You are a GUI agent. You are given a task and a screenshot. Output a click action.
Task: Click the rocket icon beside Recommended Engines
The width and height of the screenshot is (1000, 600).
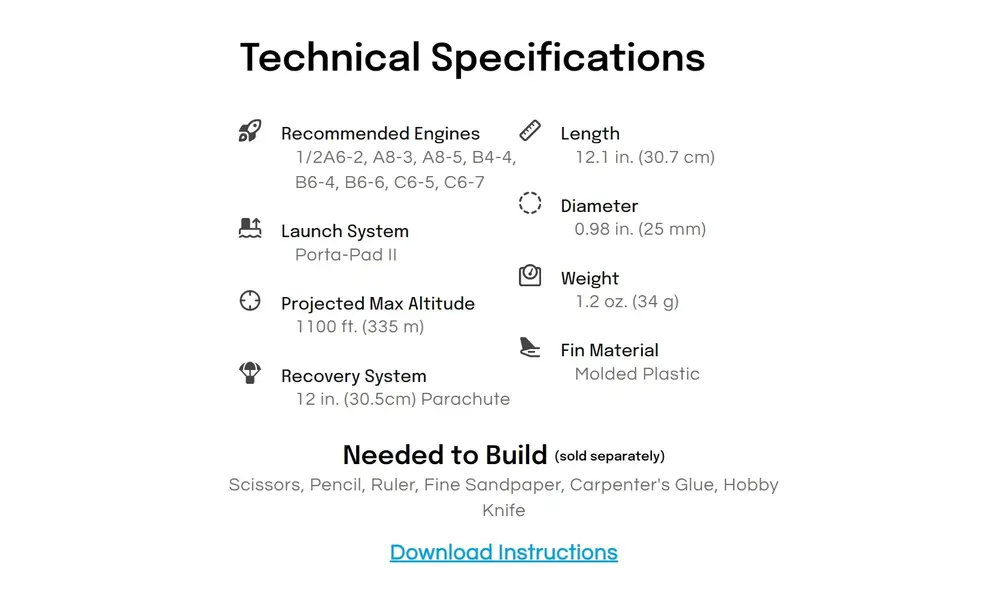(250, 131)
